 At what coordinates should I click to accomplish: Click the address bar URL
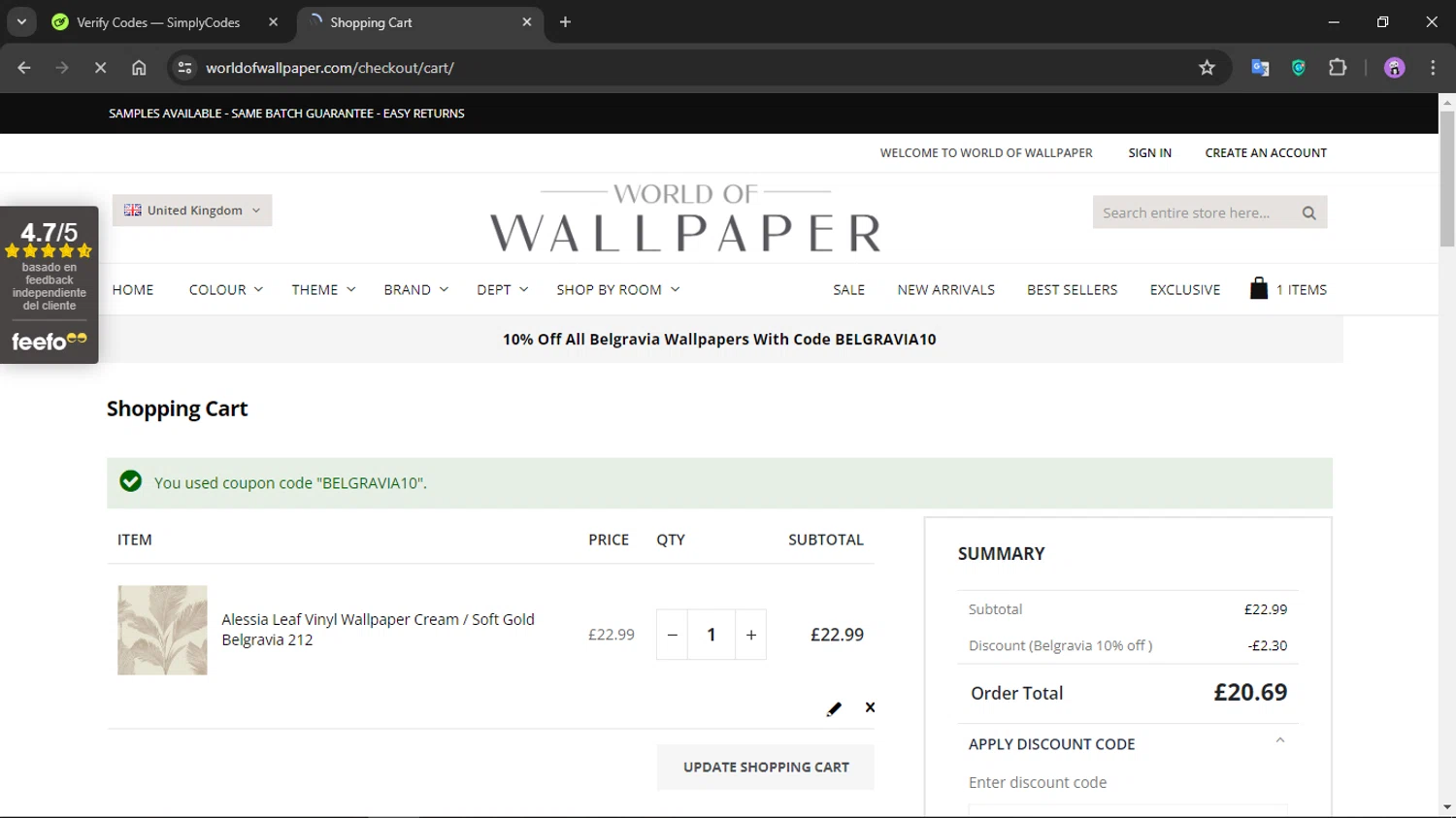click(x=330, y=68)
